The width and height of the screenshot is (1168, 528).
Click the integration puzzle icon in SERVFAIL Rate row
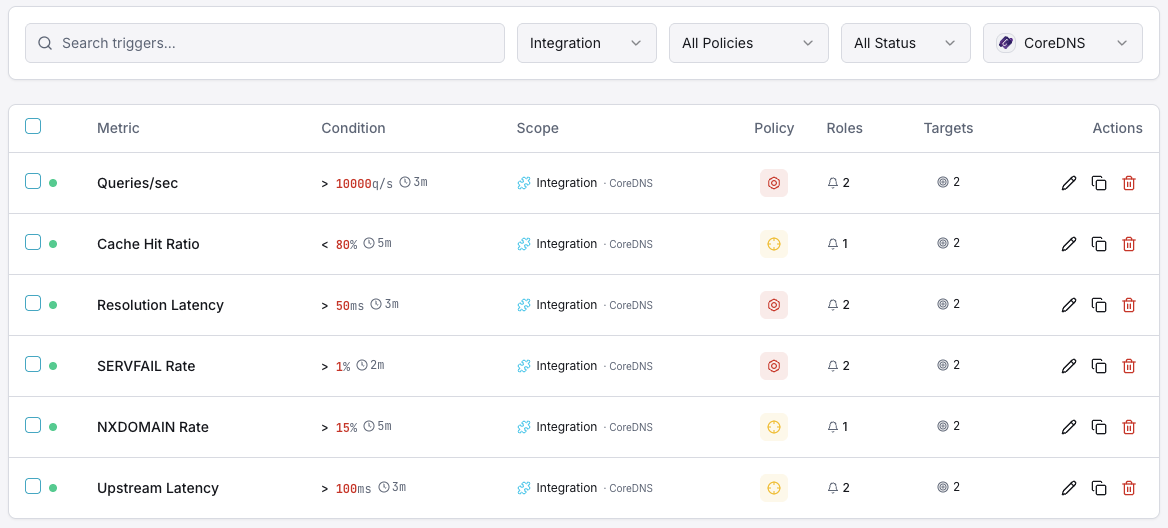[524, 366]
